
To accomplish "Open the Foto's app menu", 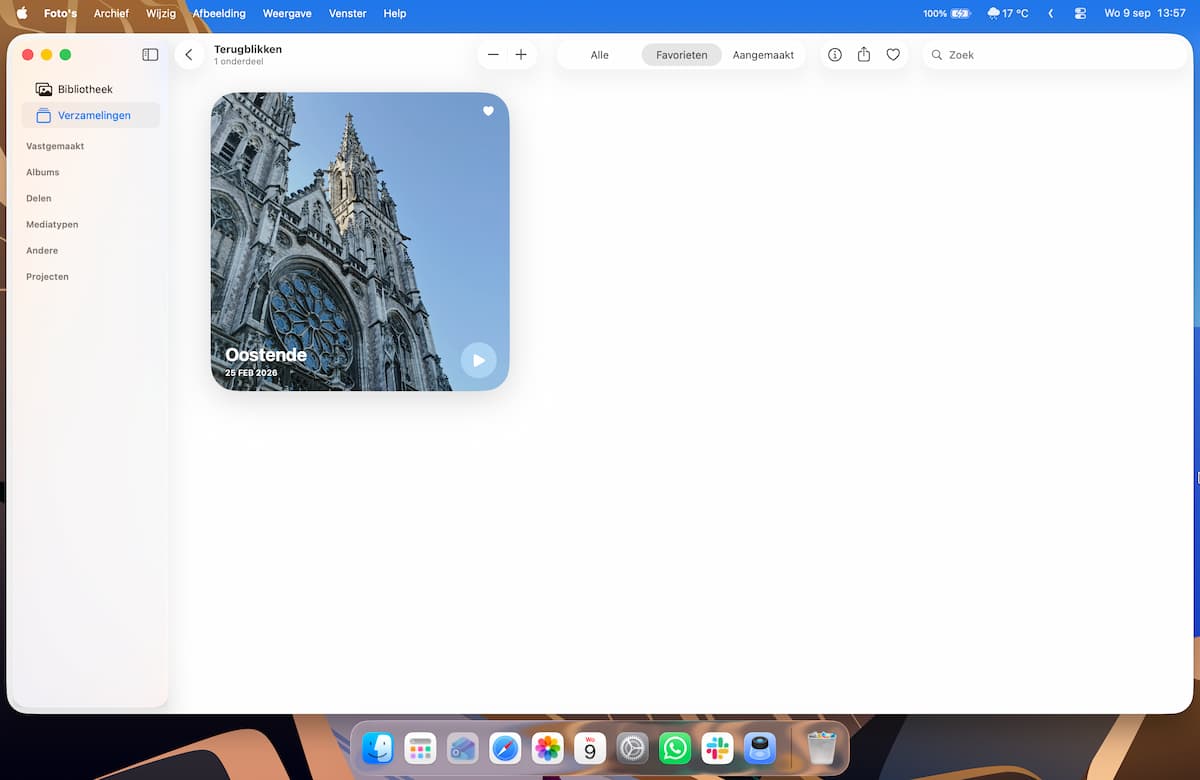I will [61, 13].
